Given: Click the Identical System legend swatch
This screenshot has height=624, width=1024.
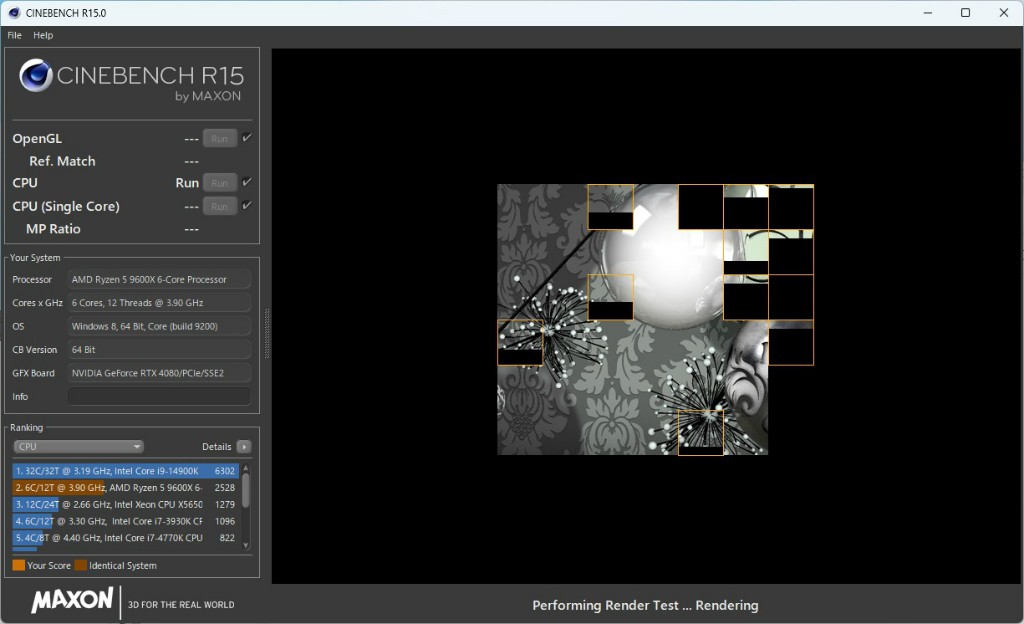Looking at the screenshot, I should (x=80, y=565).
